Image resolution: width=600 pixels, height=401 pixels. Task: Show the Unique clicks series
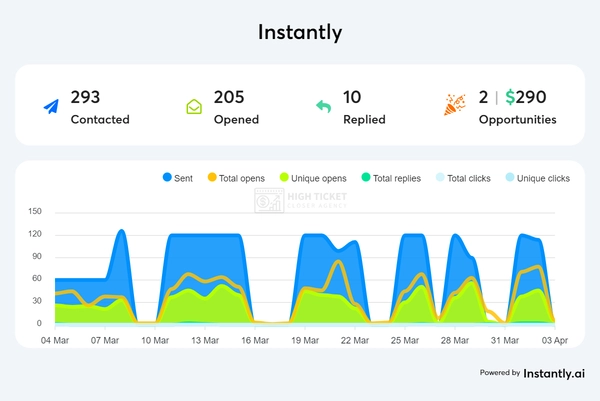click(536, 178)
